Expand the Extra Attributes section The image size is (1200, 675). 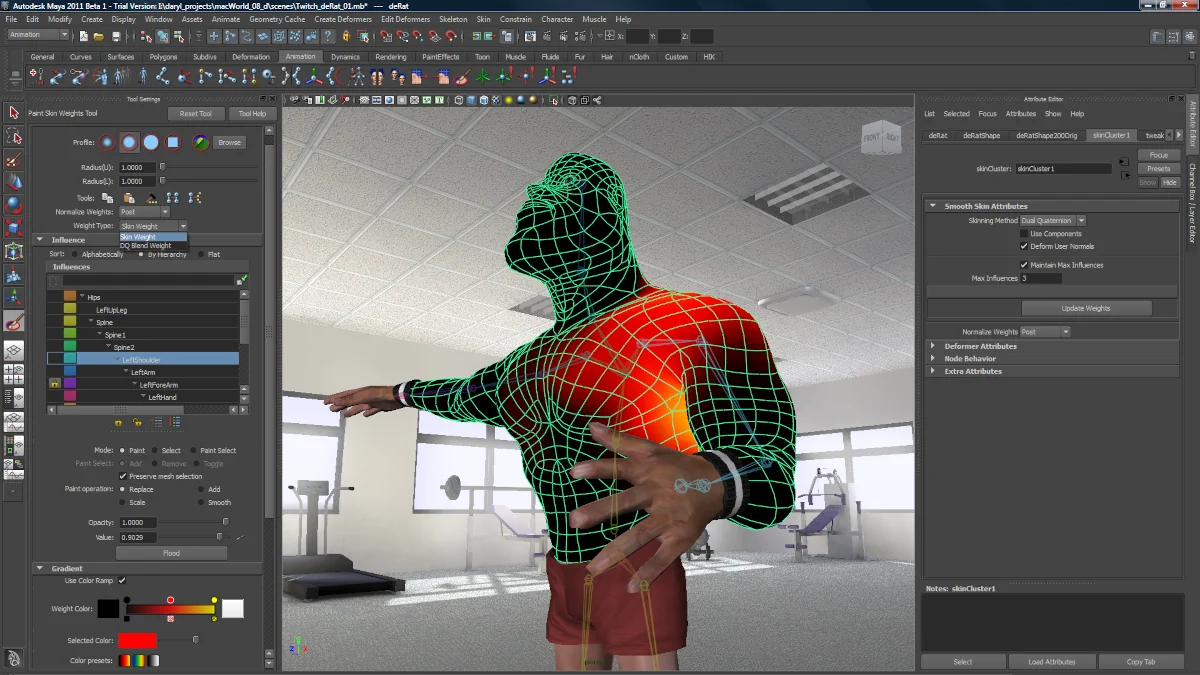[x=933, y=371]
